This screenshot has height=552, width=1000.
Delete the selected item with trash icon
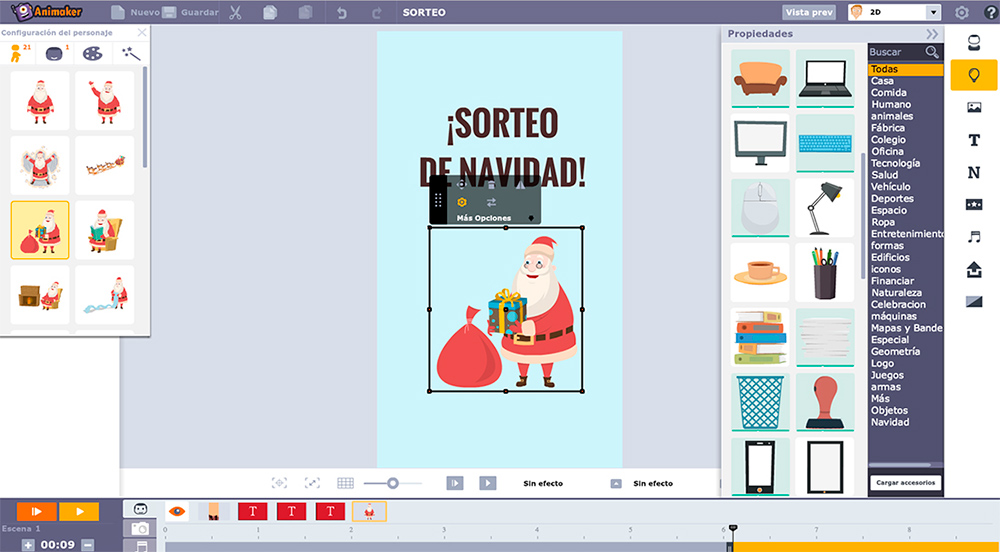tap(491, 184)
